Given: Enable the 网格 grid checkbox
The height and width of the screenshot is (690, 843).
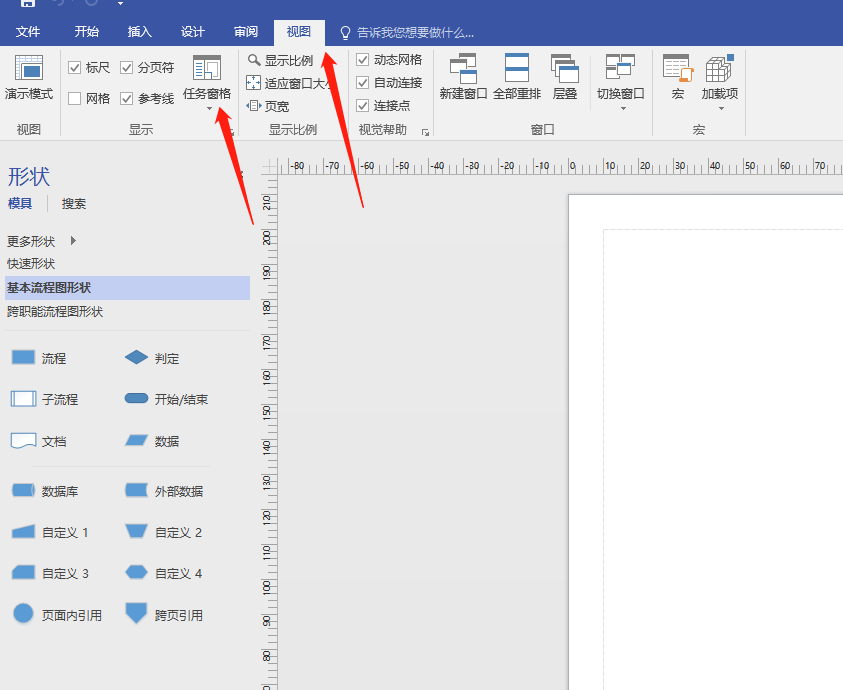Looking at the screenshot, I should (74, 99).
